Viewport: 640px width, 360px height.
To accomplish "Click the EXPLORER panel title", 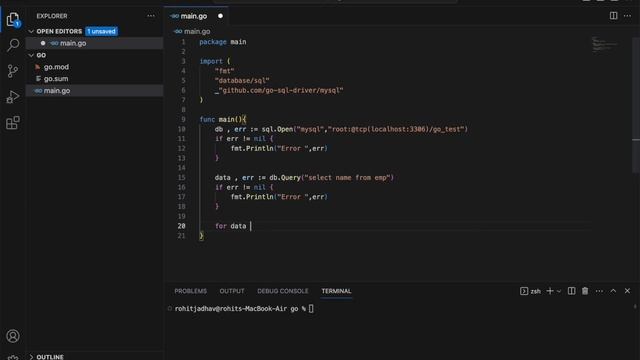I will (x=52, y=16).
